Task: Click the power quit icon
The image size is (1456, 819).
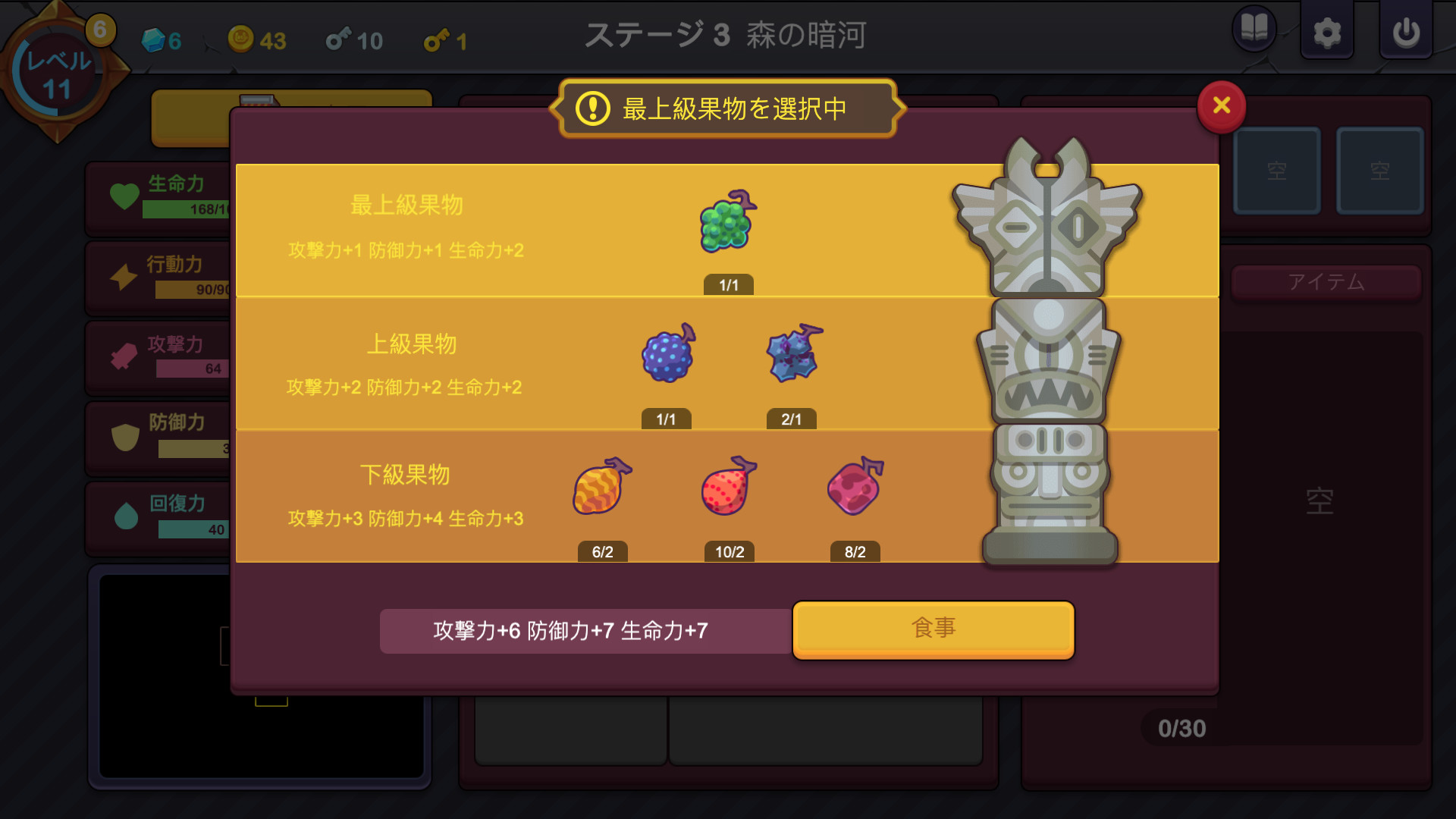Action: pyautogui.click(x=1405, y=32)
